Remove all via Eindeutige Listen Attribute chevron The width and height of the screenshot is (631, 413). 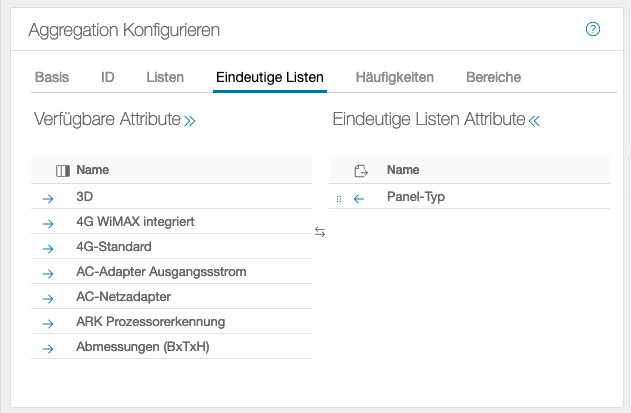[x=534, y=120]
